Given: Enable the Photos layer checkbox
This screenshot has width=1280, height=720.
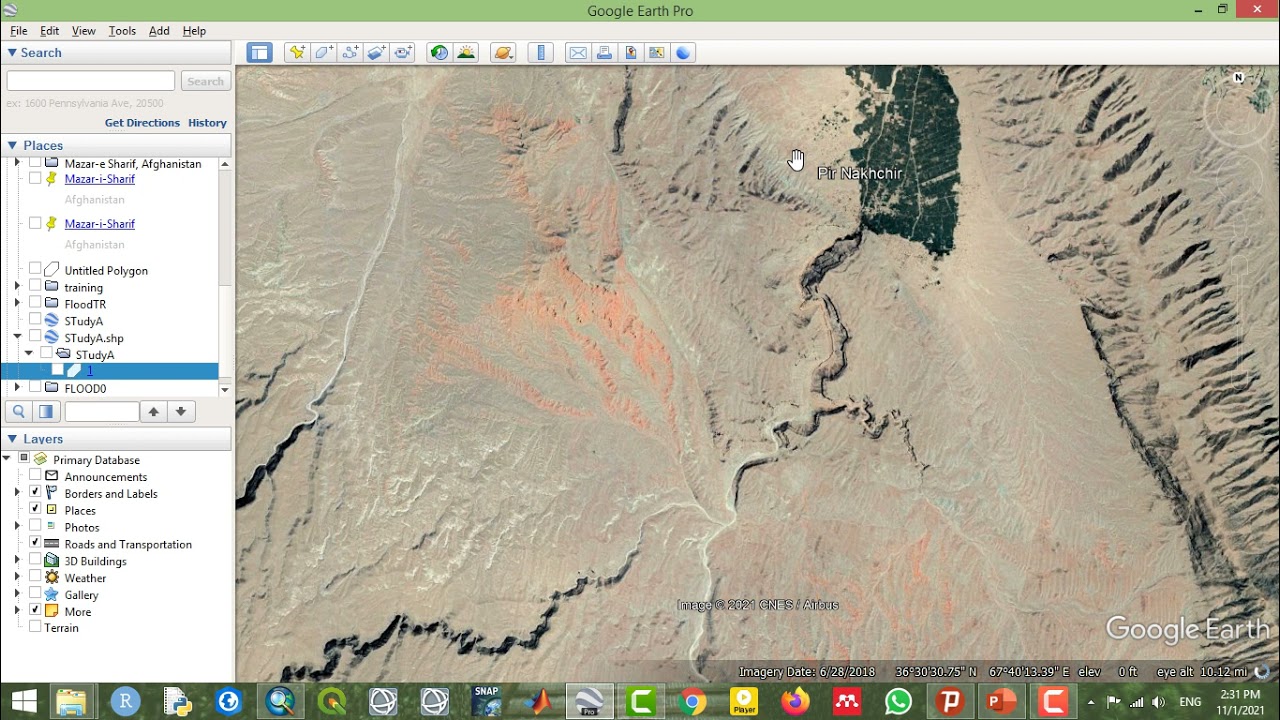Looking at the screenshot, I should point(35,527).
